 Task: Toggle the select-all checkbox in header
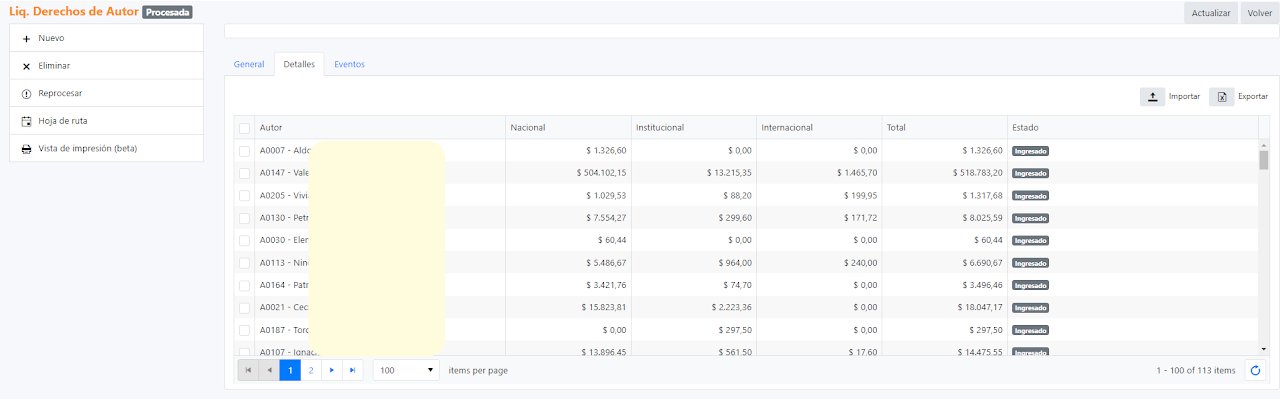(244, 128)
